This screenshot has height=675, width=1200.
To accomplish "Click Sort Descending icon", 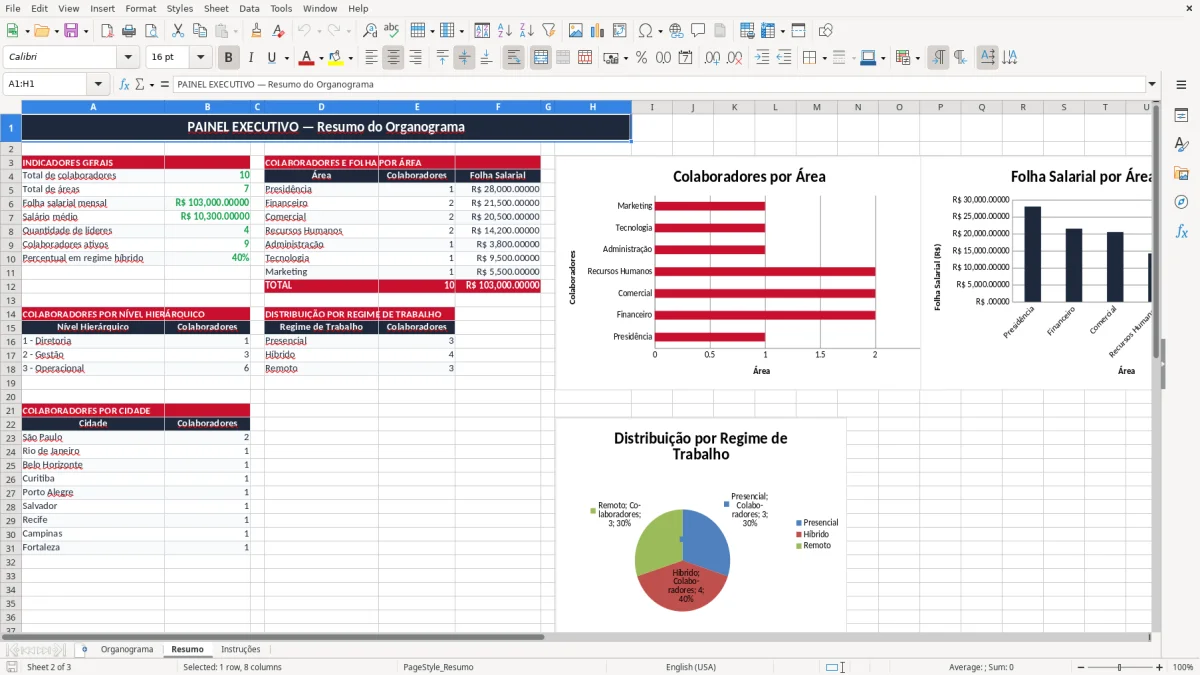I will 527,31.
